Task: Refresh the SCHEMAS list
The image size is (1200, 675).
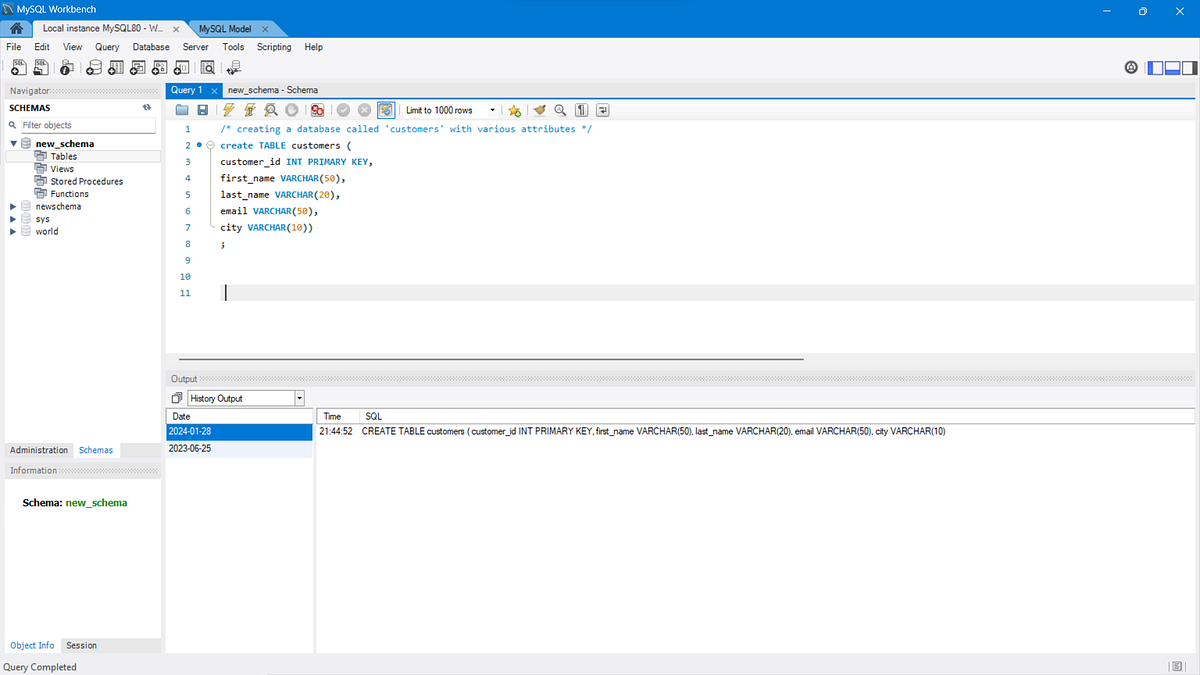Action: 145,107
